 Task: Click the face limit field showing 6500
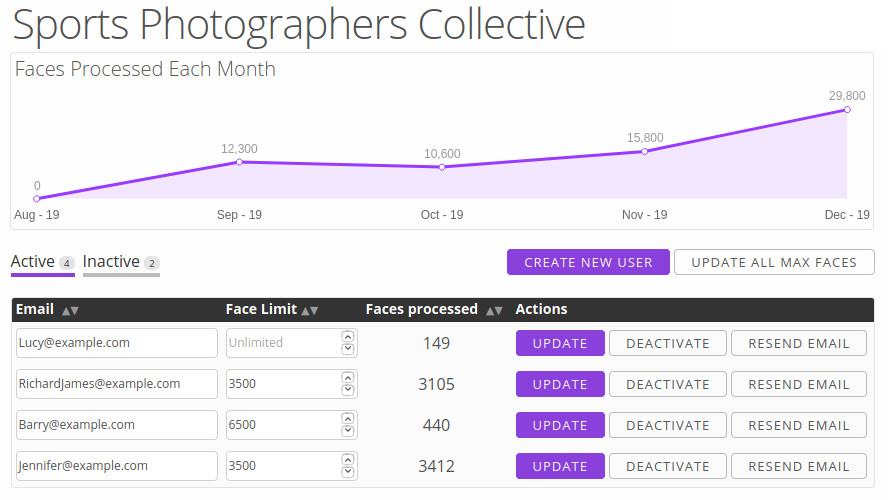(282, 425)
